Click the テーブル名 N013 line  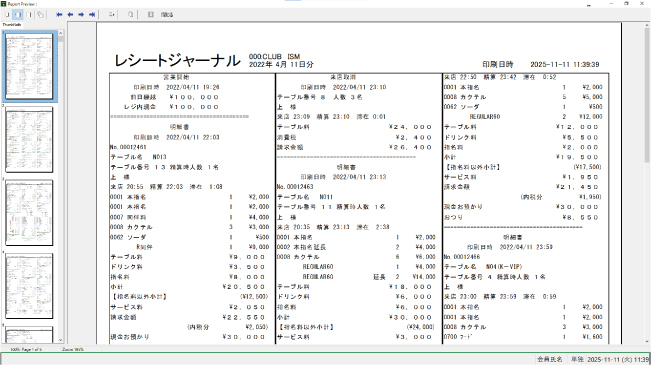(138, 157)
